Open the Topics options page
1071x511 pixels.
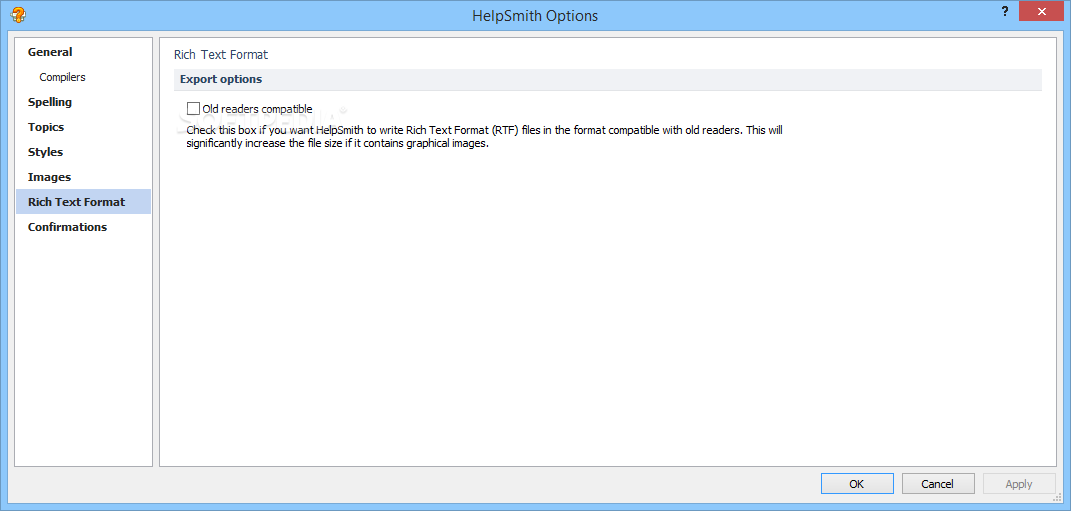coord(83,127)
